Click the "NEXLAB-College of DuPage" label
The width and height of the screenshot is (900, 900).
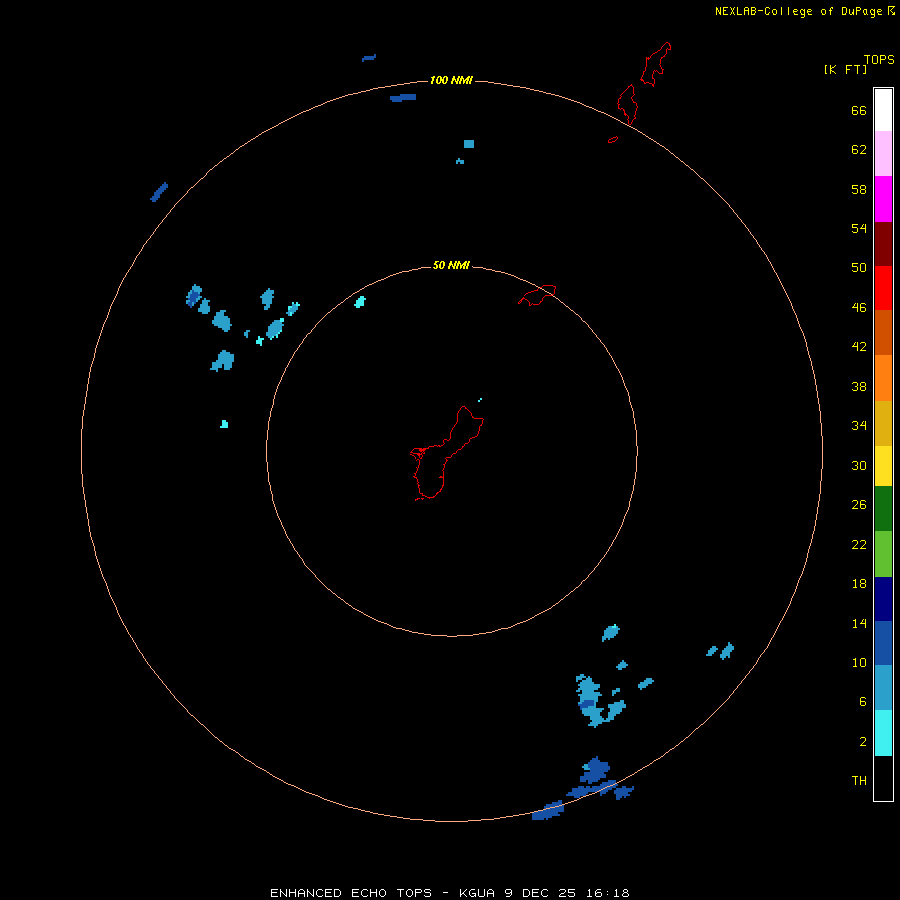798,11
